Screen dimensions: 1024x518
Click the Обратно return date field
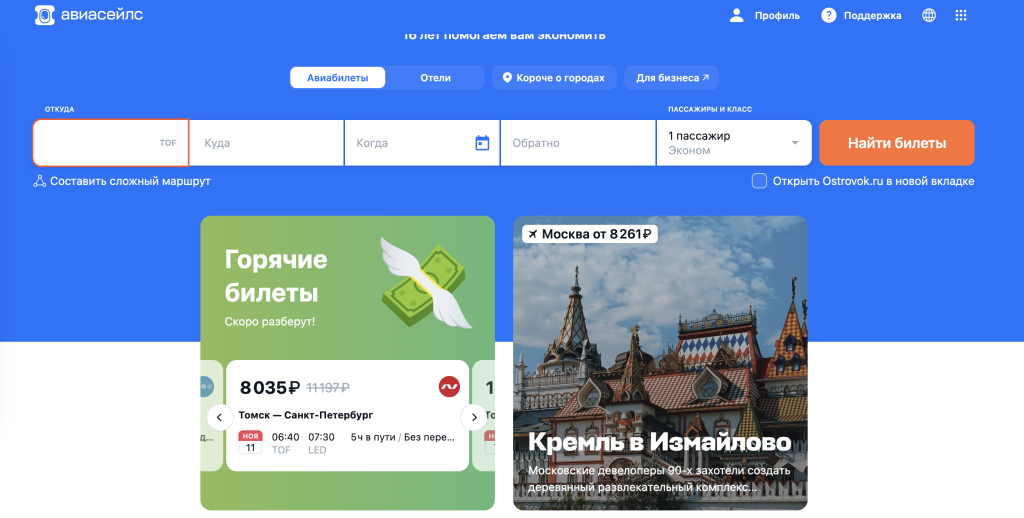[578, 142]
